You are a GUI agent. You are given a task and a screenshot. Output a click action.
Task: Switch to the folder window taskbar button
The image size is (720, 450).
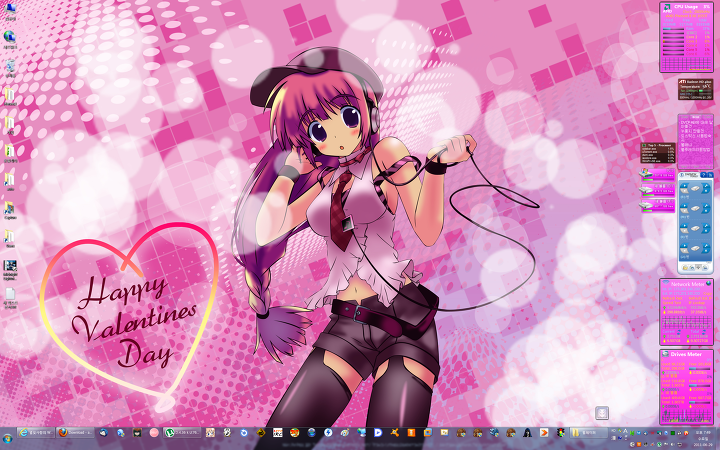pos(589,433)
